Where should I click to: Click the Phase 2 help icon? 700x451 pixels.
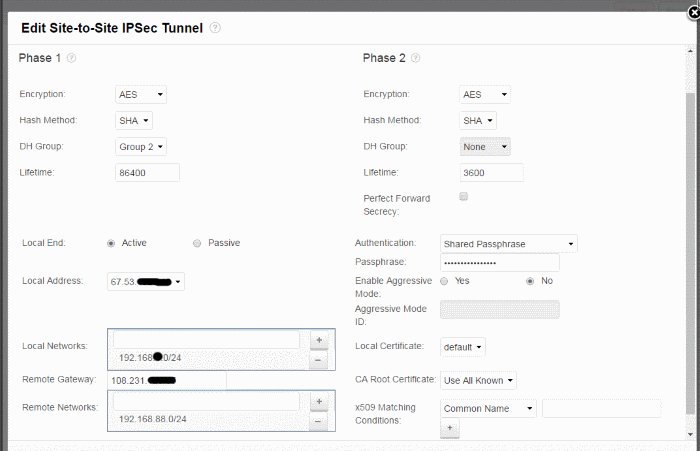[415, 58]
